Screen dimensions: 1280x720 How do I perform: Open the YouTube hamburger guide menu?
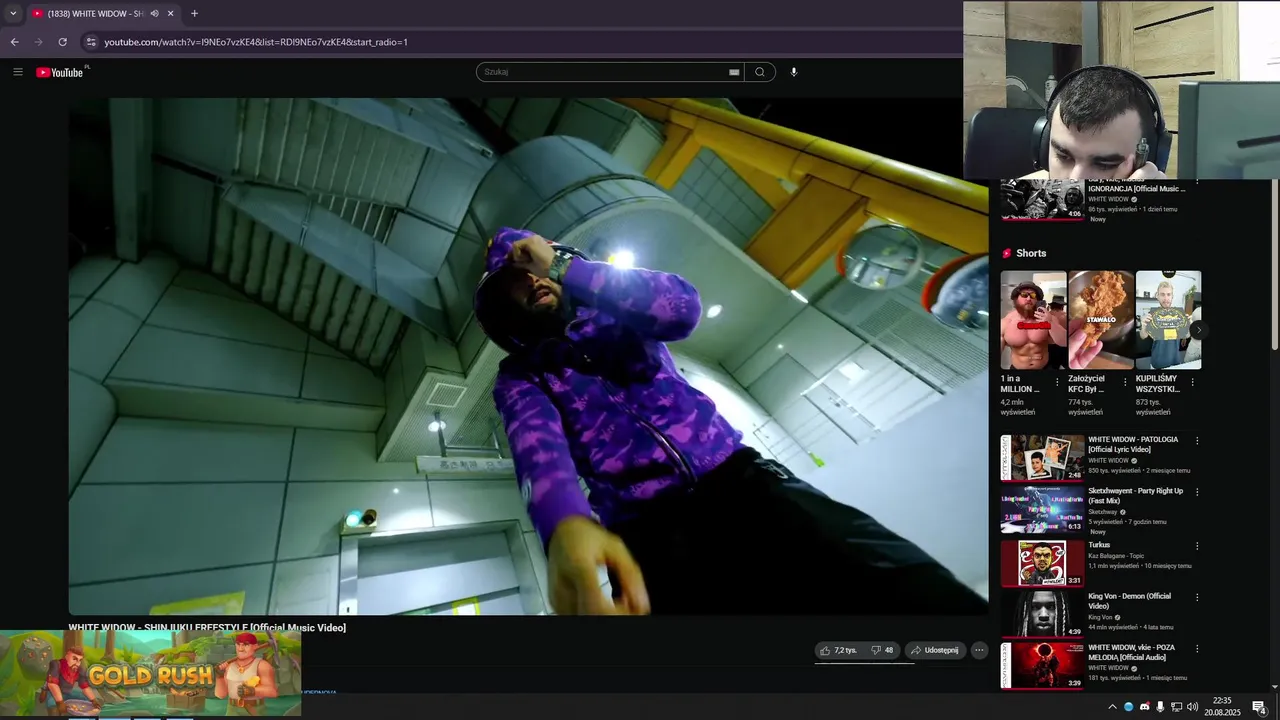click(17, 72)
